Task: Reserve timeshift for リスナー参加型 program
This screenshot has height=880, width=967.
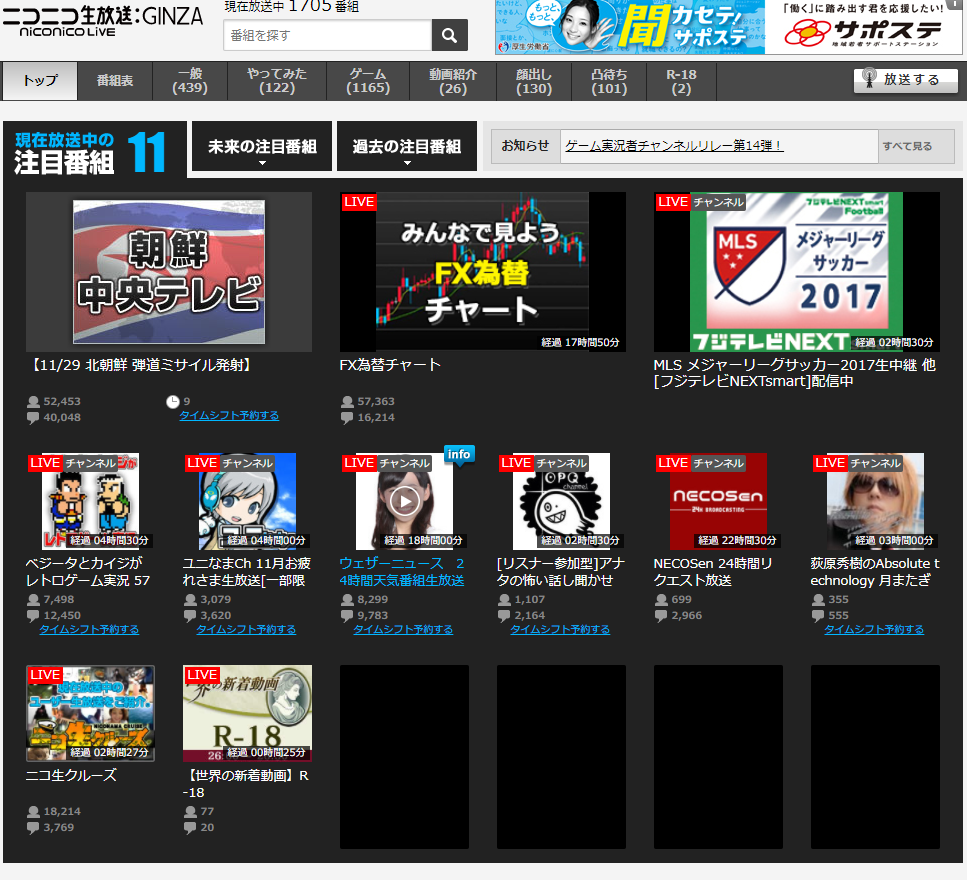Action: pyautogui.click(x=560, y=630)
